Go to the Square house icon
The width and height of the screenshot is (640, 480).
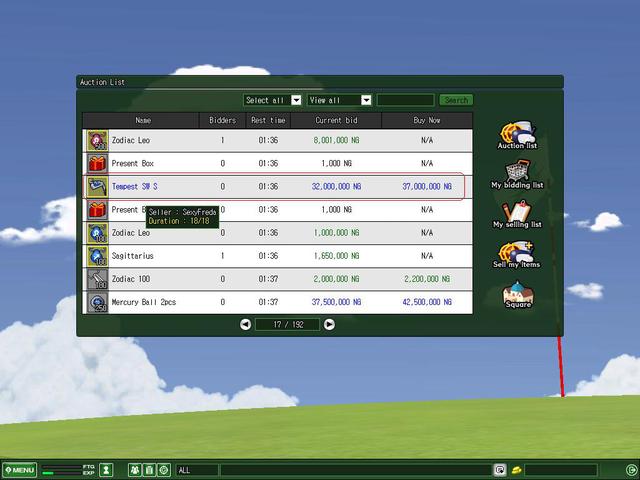click(517, 295)
